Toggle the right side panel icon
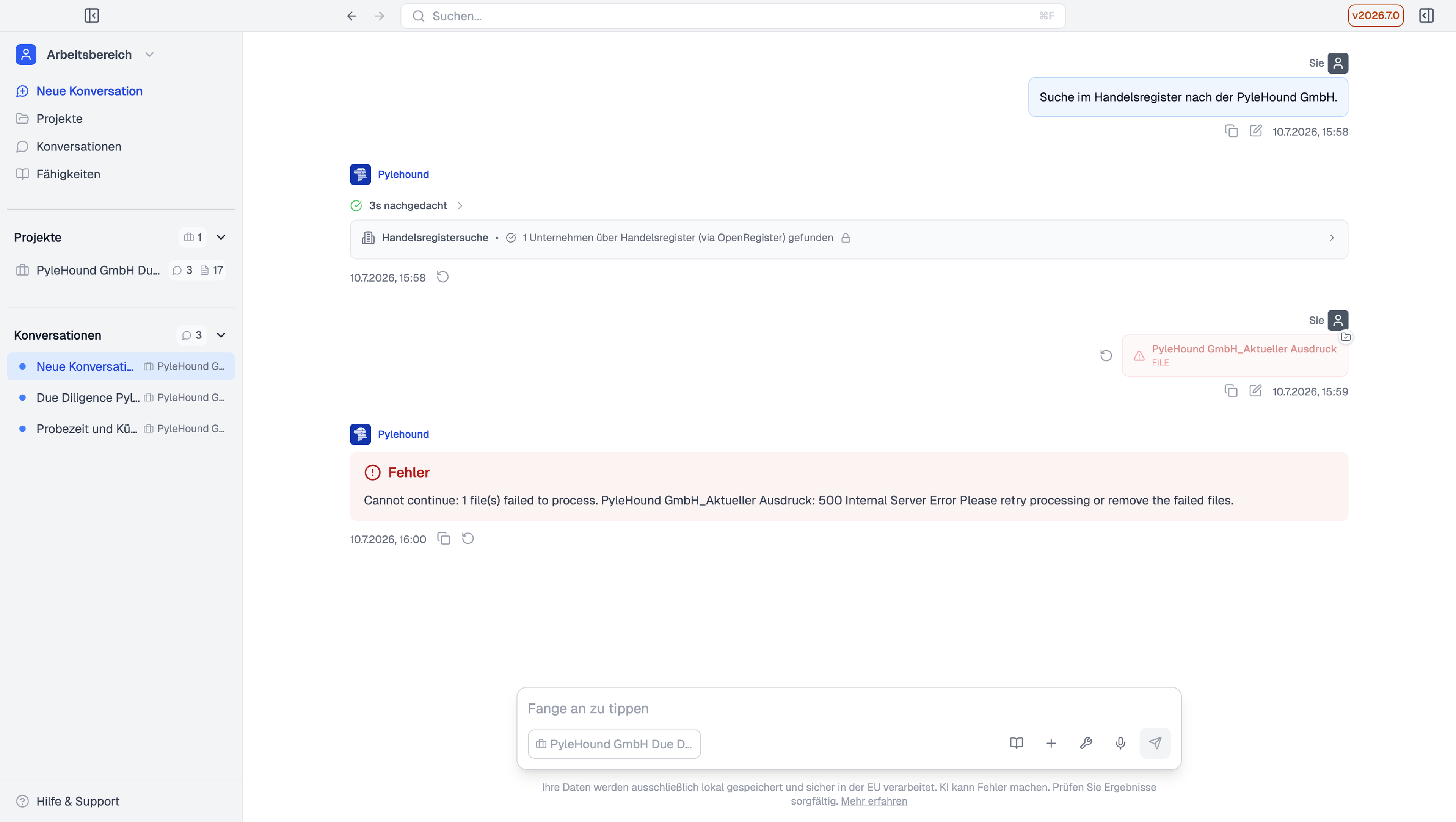The image size is (1456, 822). coord(1426,16)
